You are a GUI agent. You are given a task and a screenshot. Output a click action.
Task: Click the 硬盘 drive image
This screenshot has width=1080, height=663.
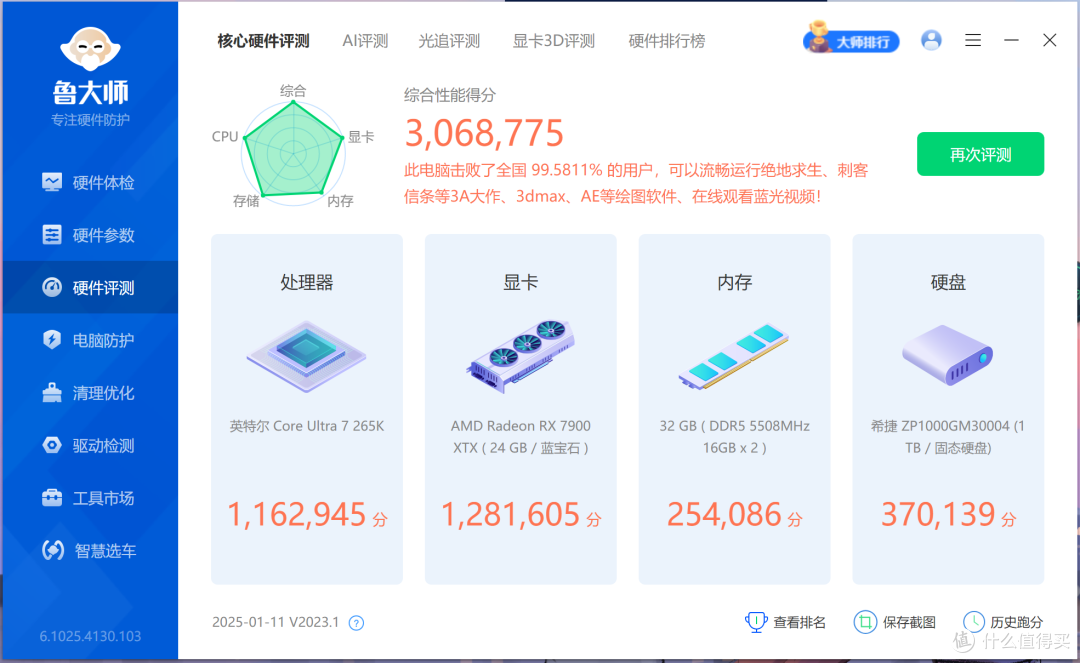tap(948, 355)
